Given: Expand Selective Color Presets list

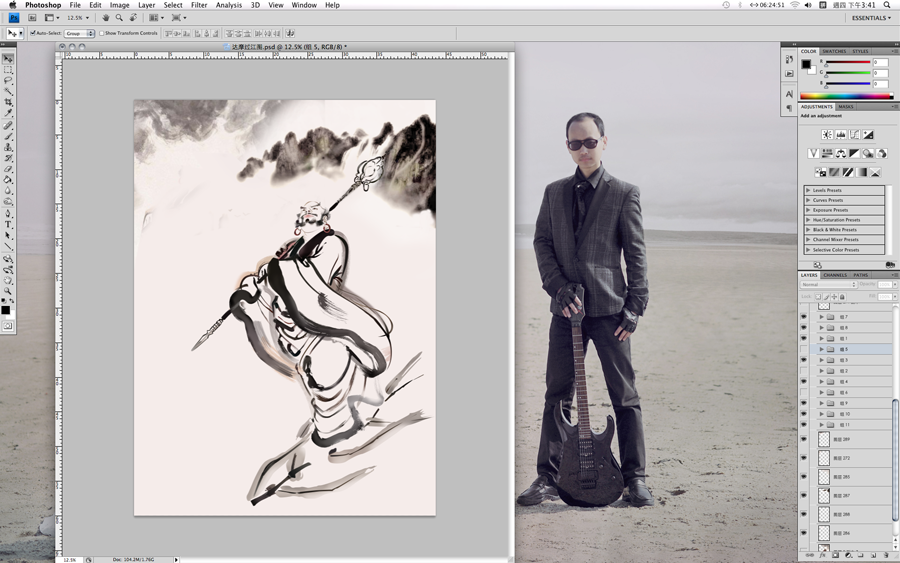Looking at the screenshot, I should (x=808, y=250).
